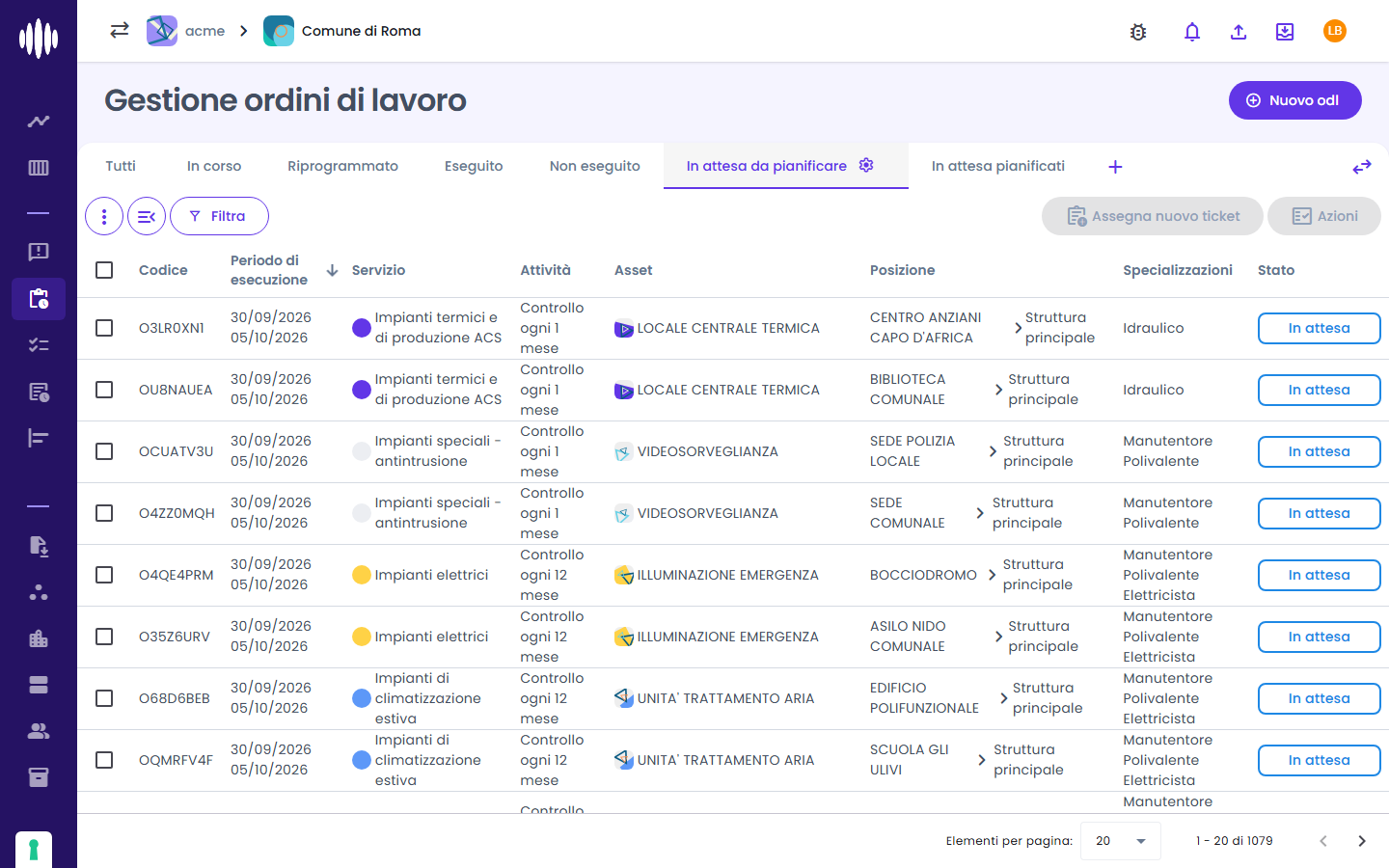Switch to In attesa pianificati tab
Viewport: 1389px width, 868px height.
[x=998, y=166]
